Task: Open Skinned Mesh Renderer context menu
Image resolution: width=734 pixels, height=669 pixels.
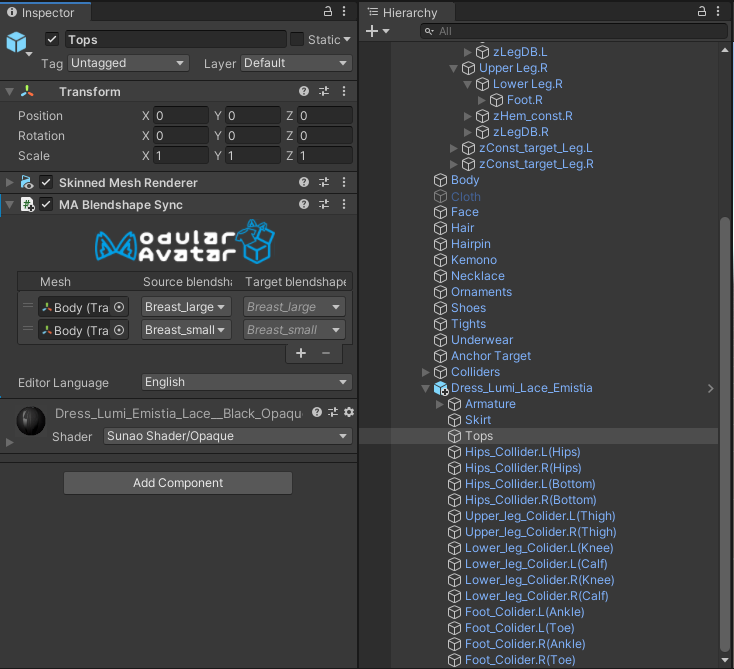Action: coord(344,182)
